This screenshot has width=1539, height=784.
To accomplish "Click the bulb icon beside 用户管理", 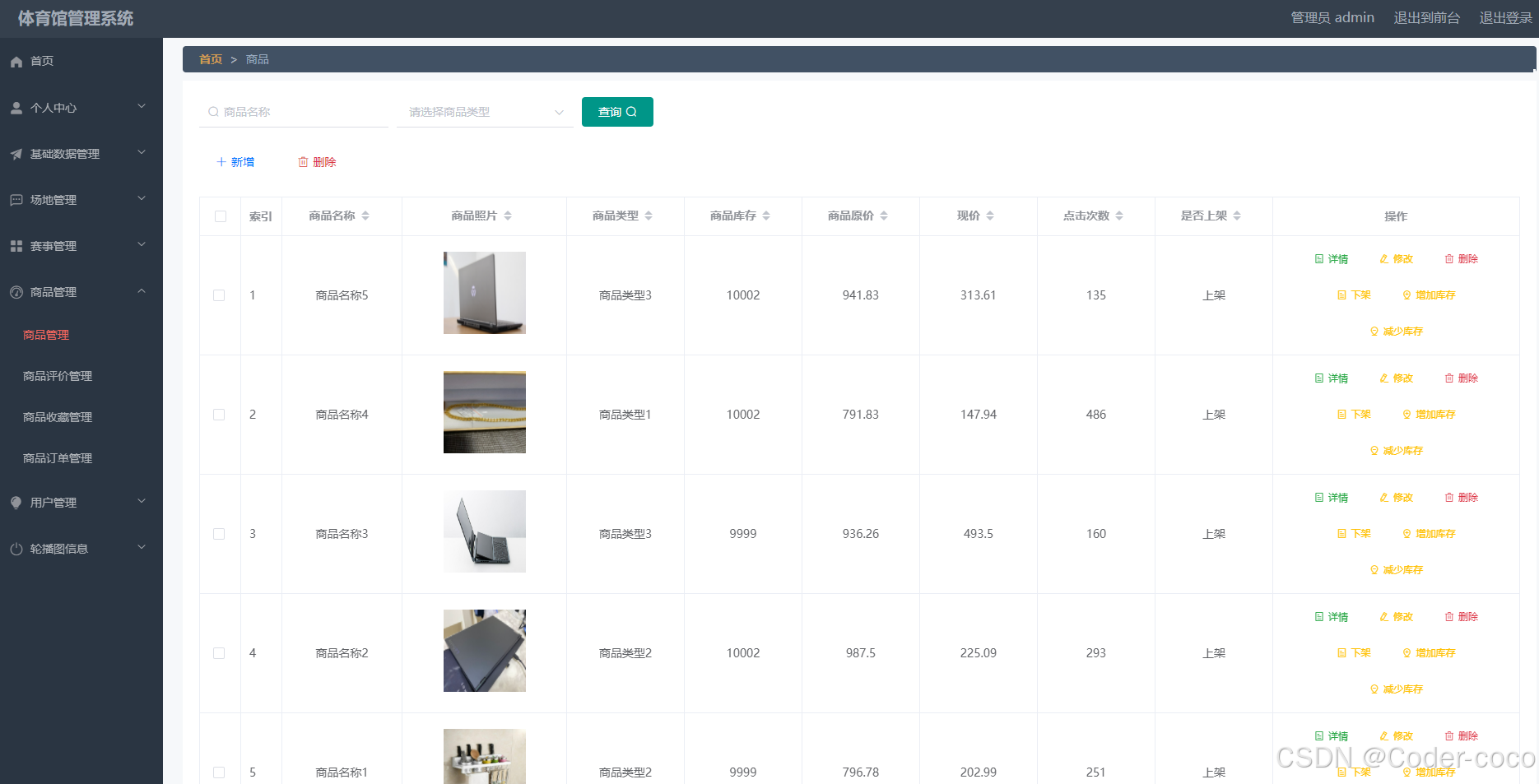I will pos(16,503).
